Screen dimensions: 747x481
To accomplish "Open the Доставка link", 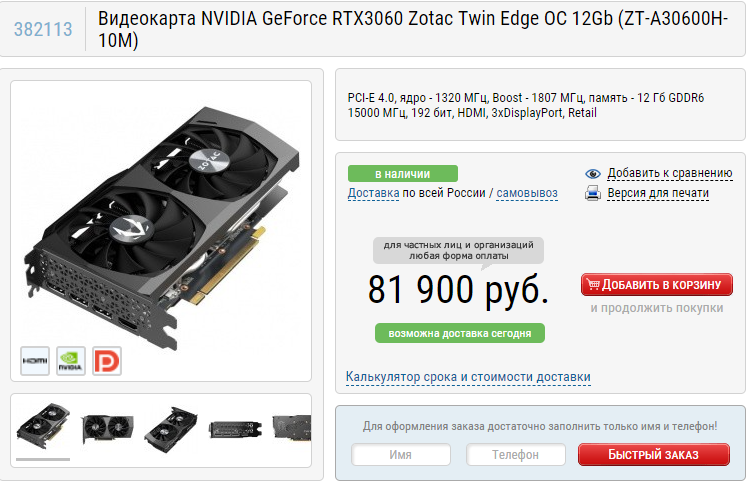I will [374, 193].
